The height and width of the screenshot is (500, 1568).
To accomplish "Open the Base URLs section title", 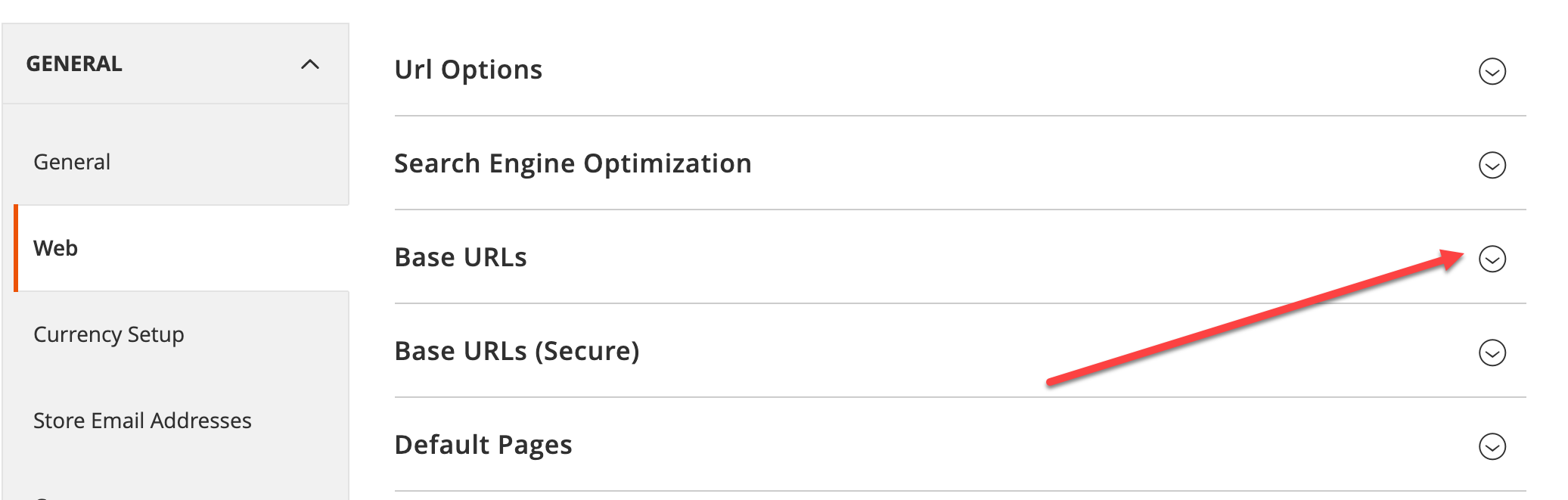I will [461, 257].
